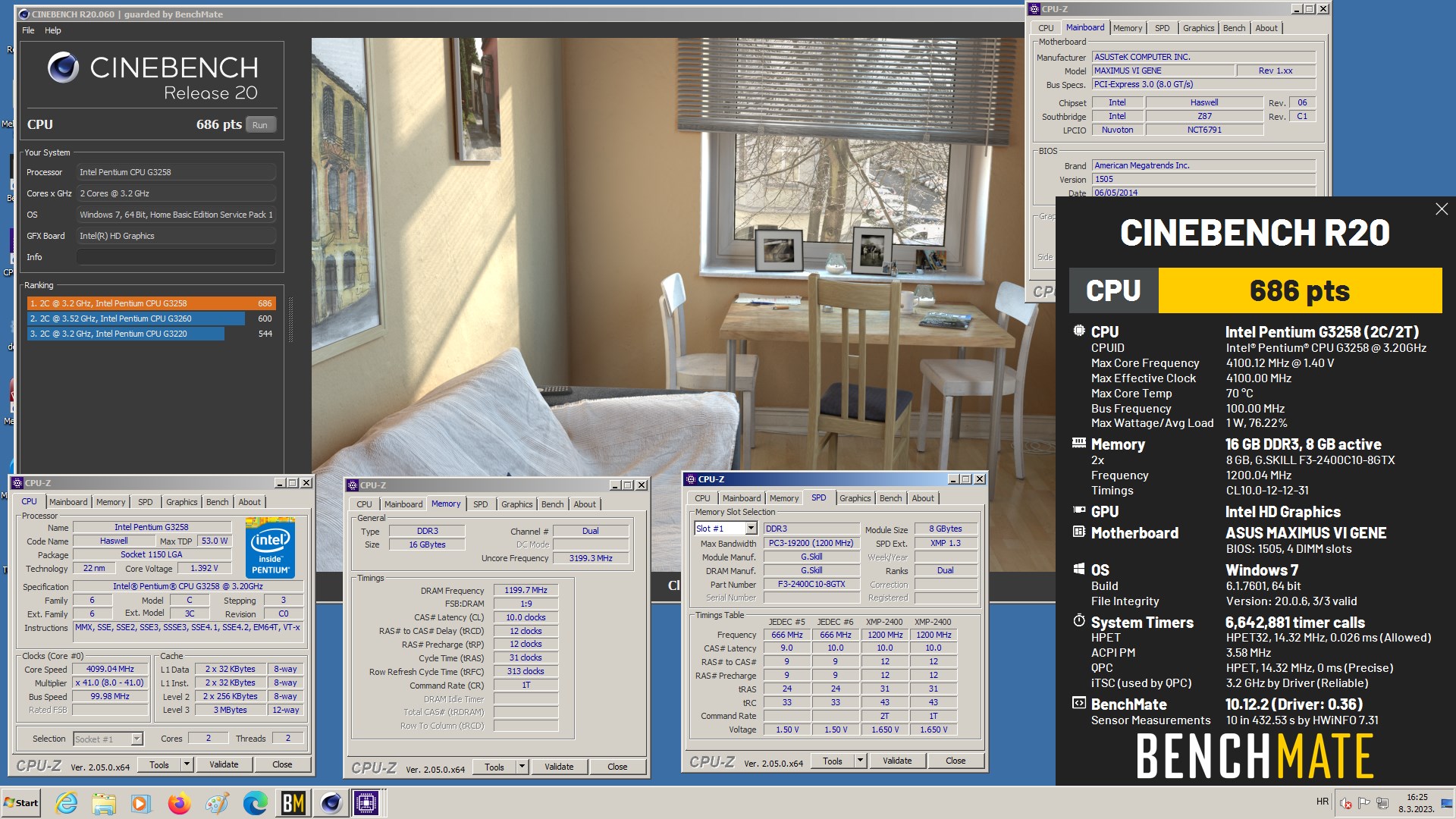Launch Windows Media Player taskbar icon

[141, 803]
